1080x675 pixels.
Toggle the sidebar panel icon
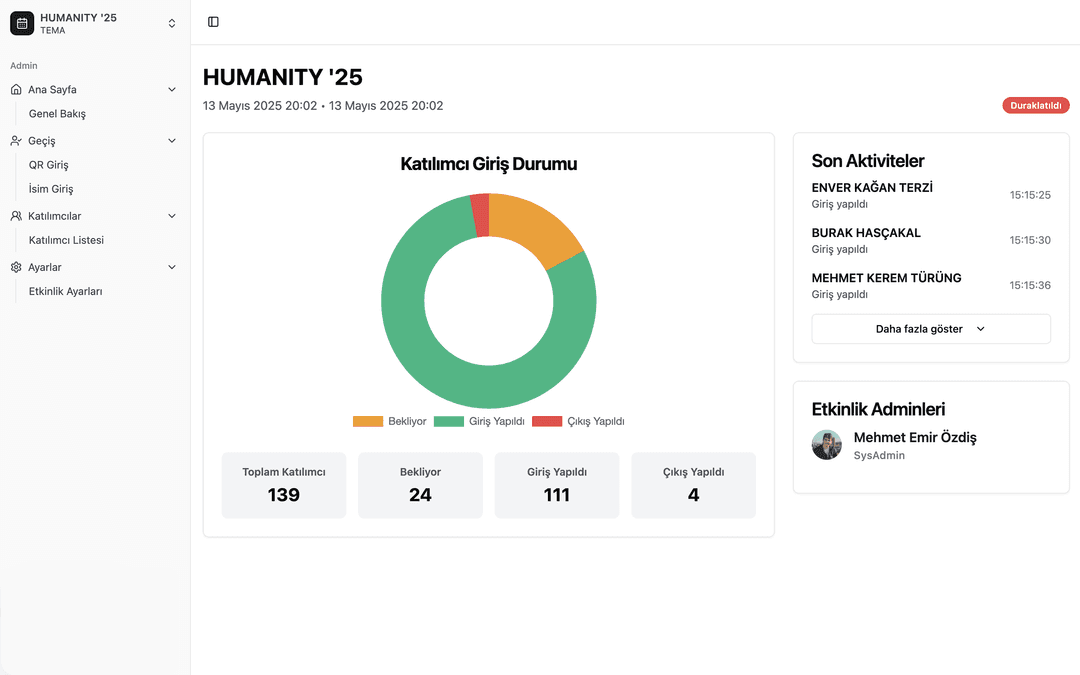click(213, 22)
